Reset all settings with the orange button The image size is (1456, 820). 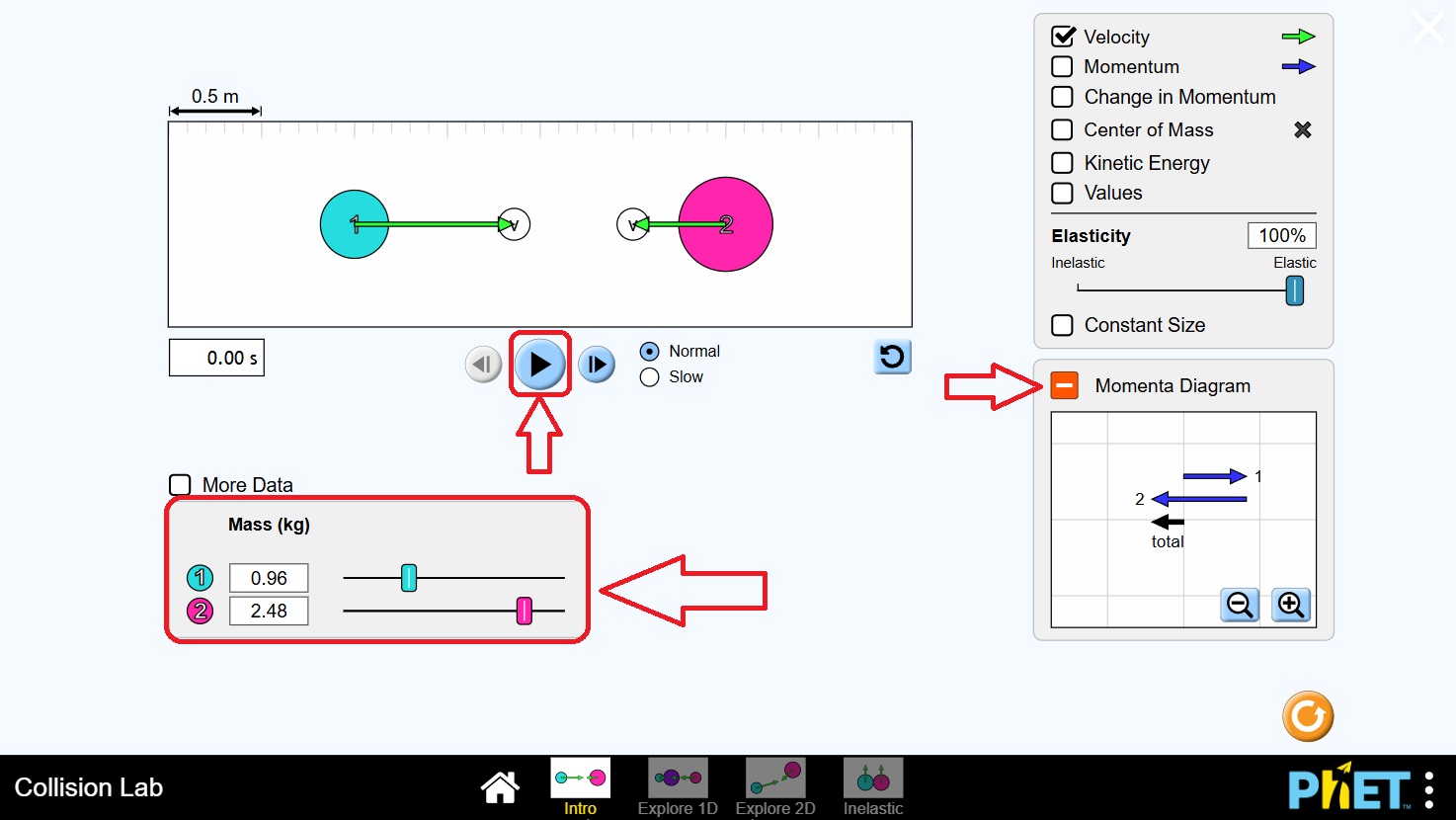point(1308,716)
